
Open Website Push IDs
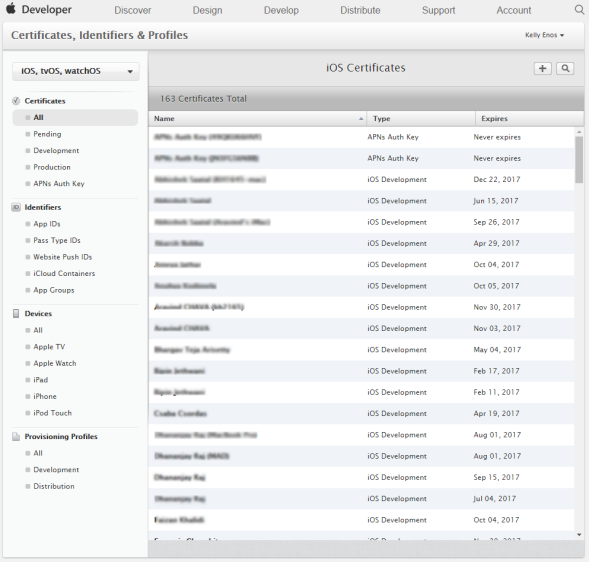point(62,257)
